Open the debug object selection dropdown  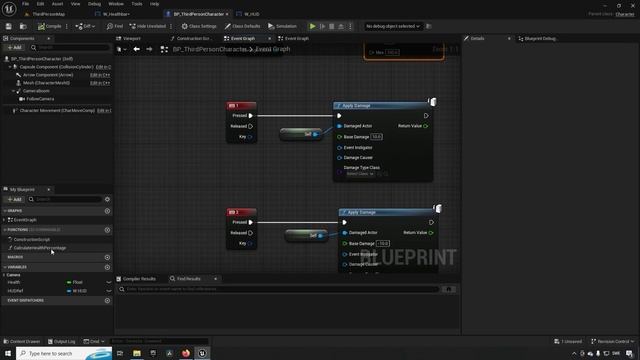point(393,26)
